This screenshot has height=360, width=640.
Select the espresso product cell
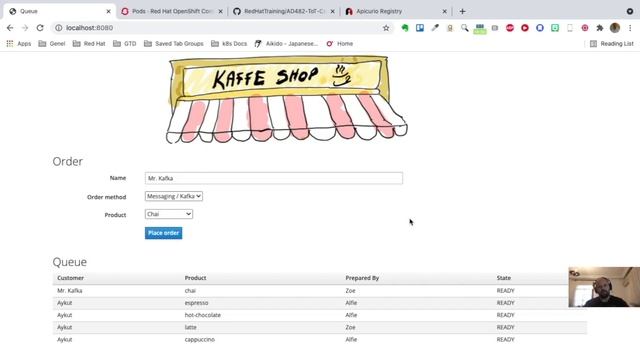pyautogui.click(x=196, y=303)
